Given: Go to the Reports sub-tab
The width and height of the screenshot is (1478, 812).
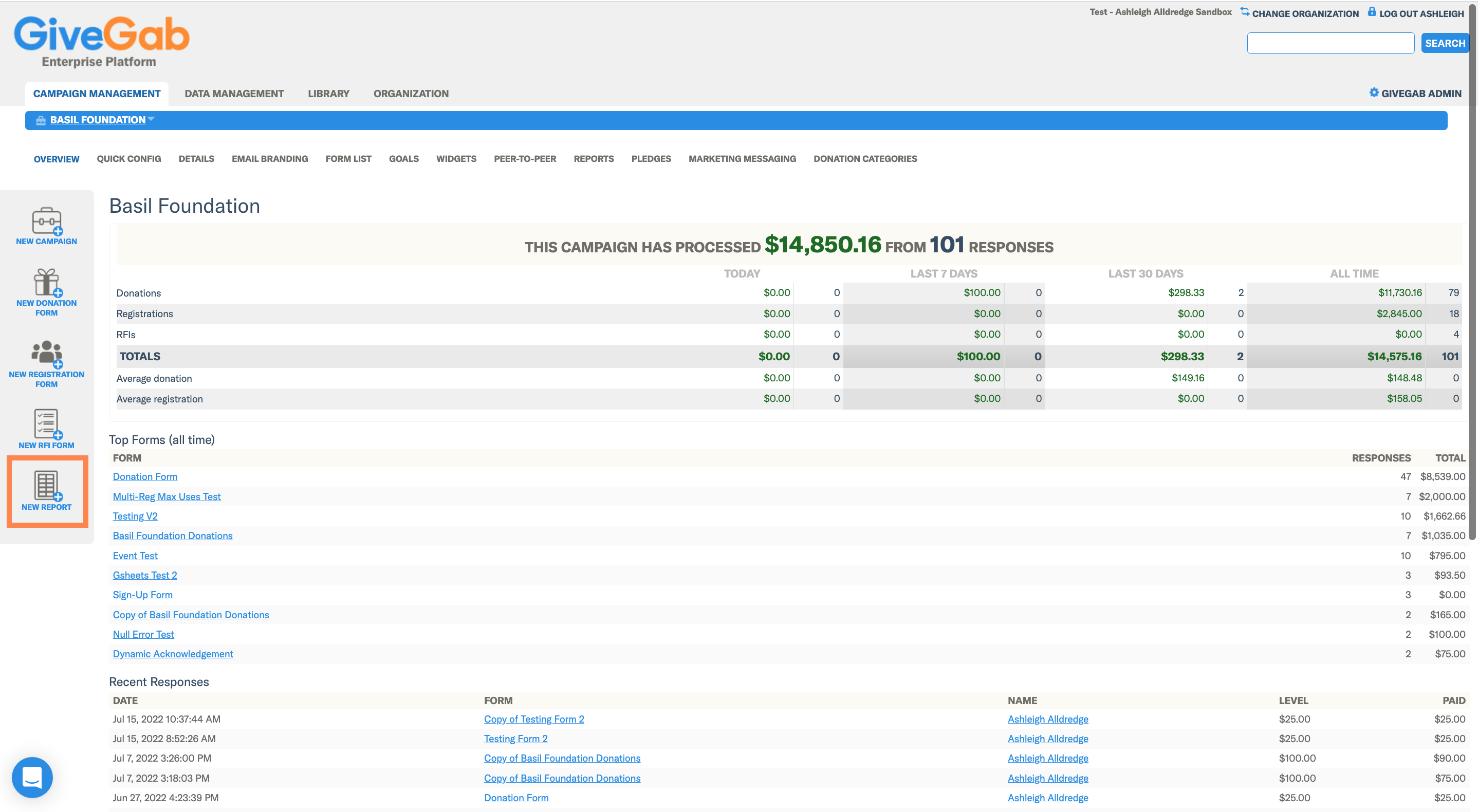Looking at the screenshot, I should tap(594, 158).
